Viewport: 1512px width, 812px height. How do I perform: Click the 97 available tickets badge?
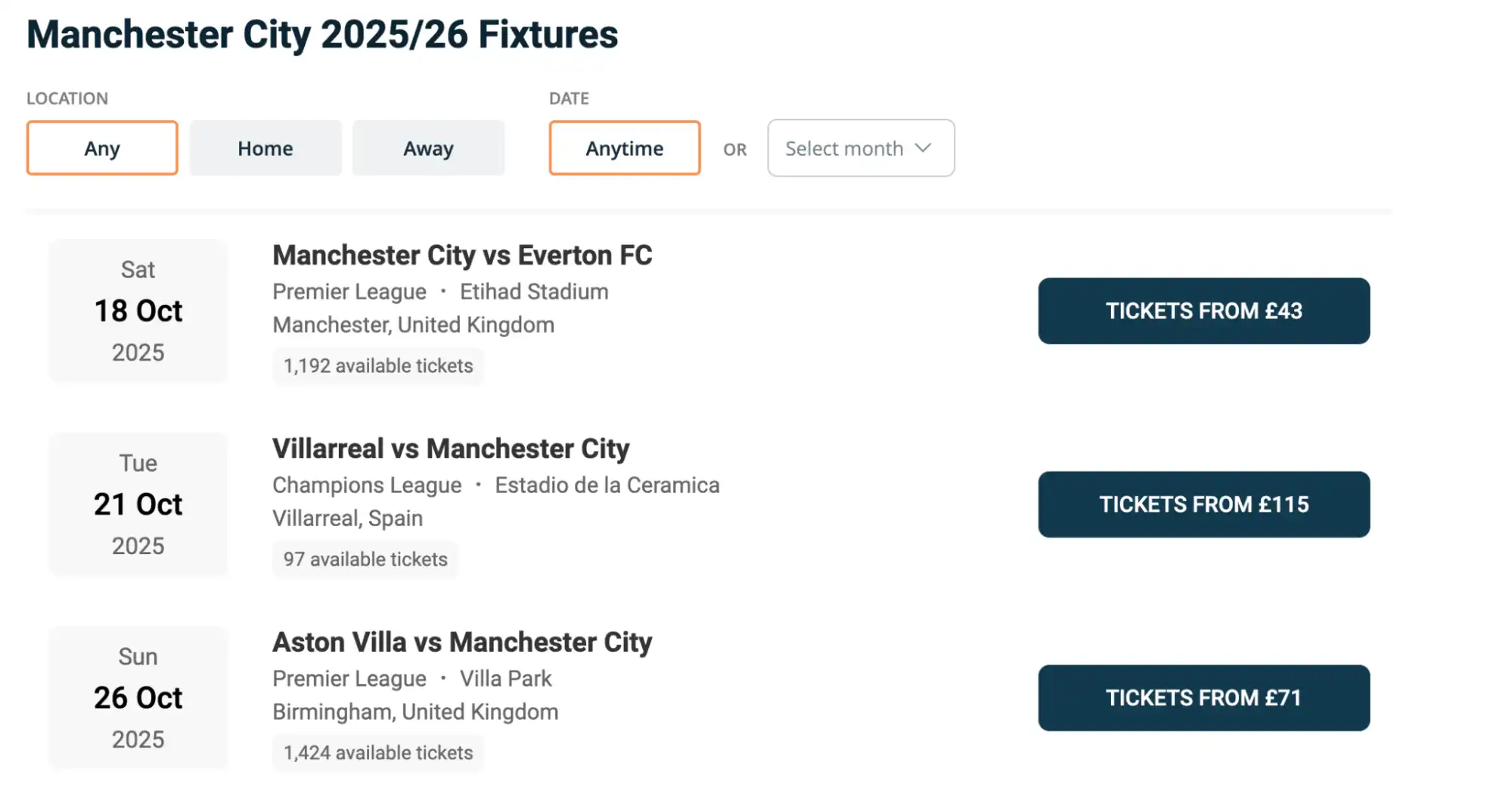click(x=365, y=559)
